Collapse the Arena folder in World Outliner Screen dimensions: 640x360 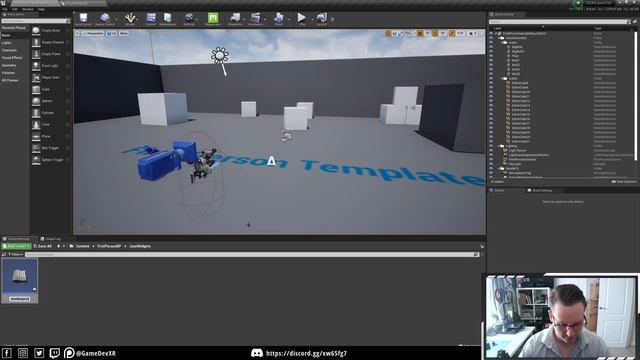click(502, 42)
